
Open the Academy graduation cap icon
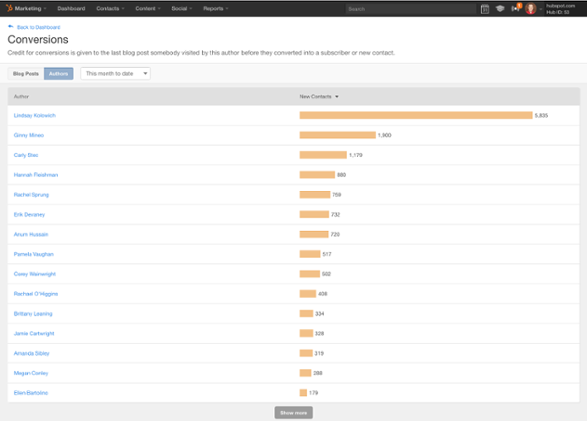tap(500, 9)
